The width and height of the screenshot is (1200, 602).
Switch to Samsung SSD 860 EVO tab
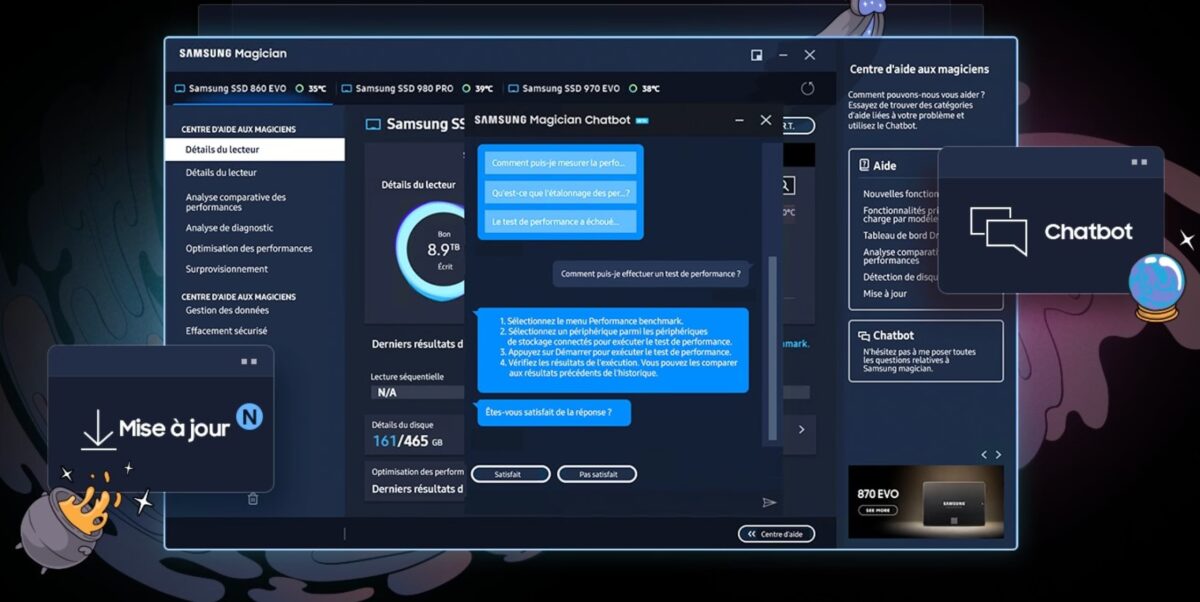coord(250,88)
